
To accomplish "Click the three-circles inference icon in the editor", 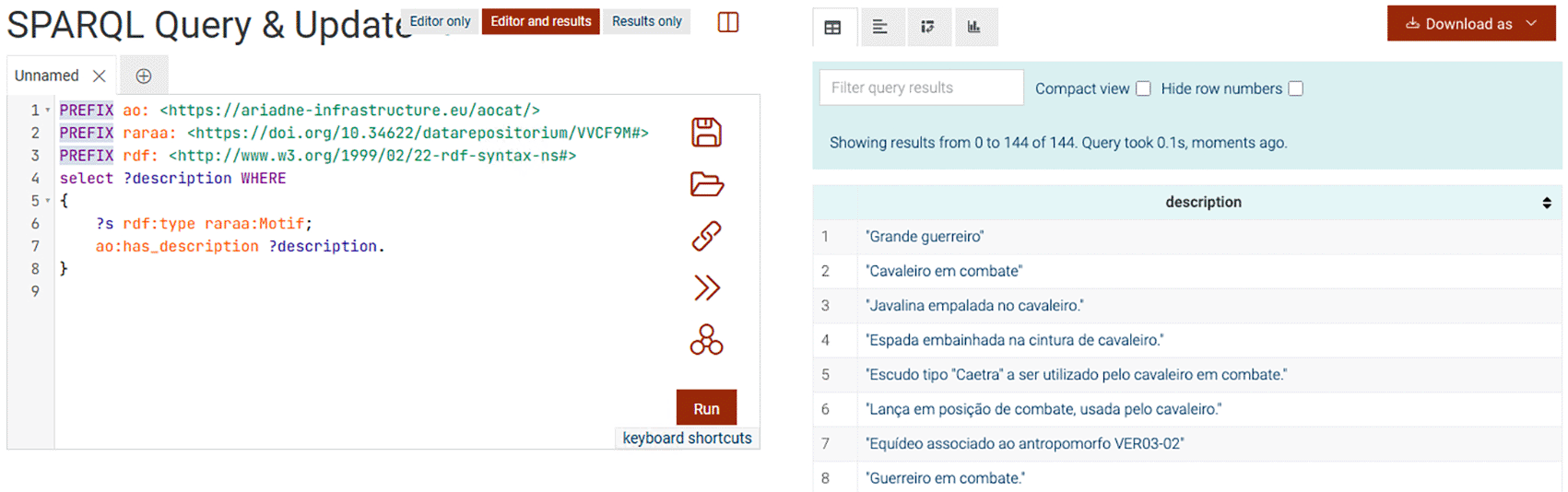I will click(706, 340).
